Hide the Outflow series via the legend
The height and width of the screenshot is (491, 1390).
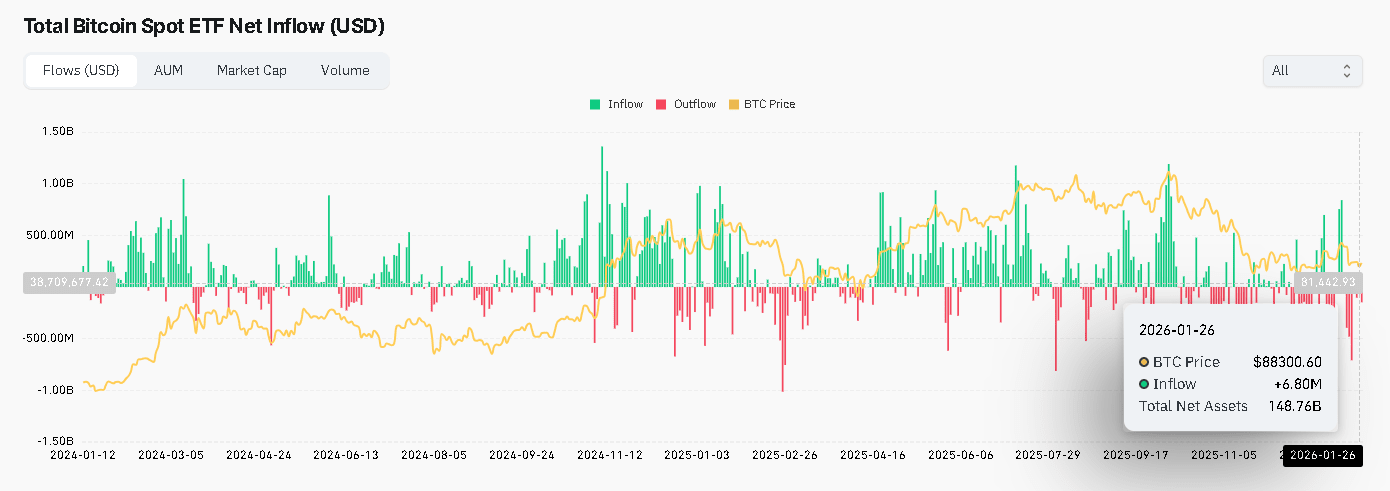click(x=685, y=104)
